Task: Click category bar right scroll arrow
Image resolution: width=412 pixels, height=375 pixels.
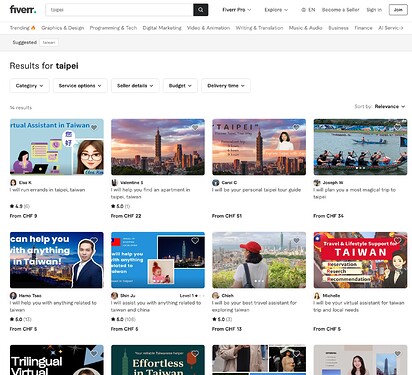Action: [x=402, y=28]
